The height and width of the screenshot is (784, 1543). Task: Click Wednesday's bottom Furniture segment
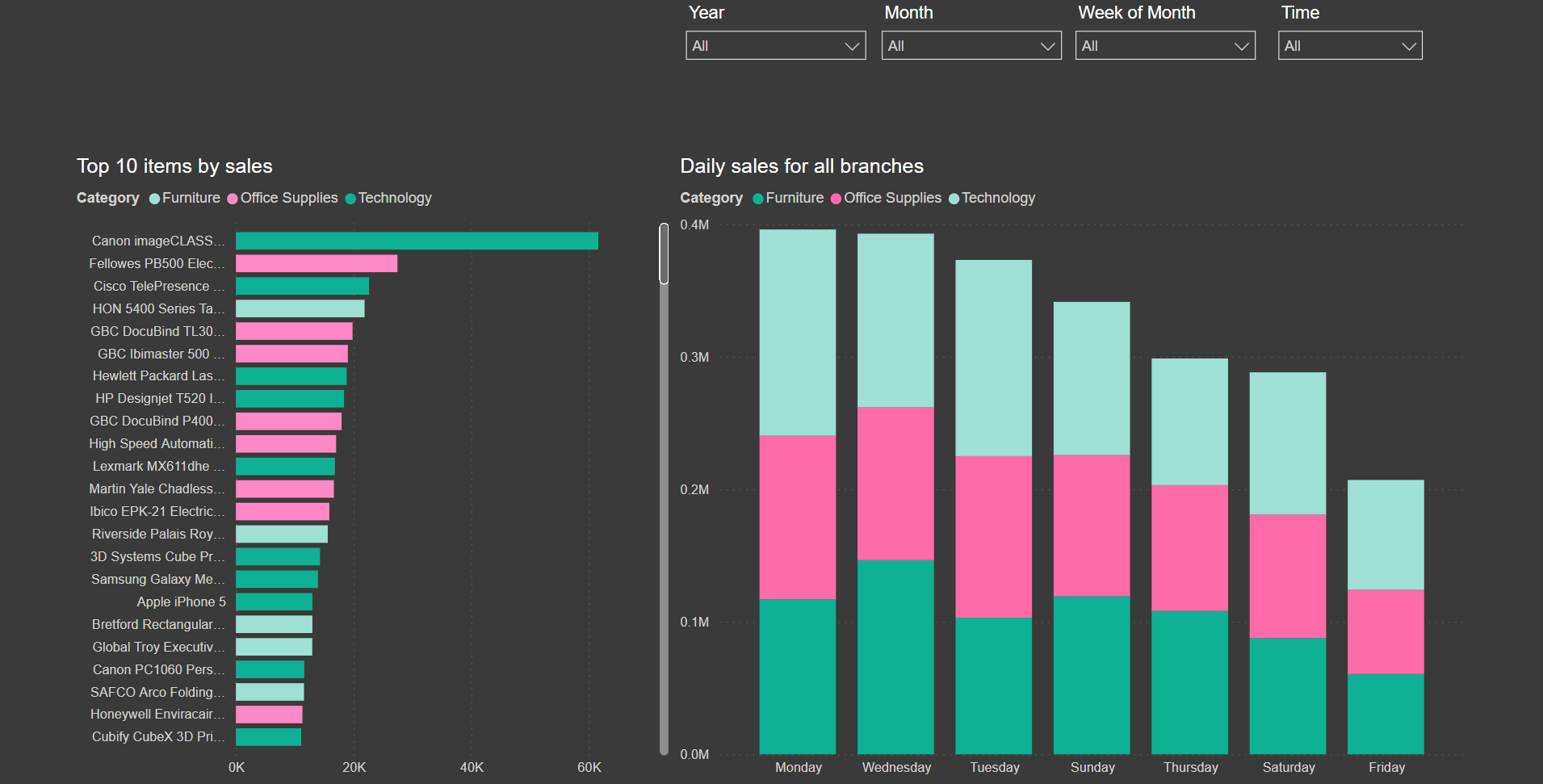coord(895,656)
